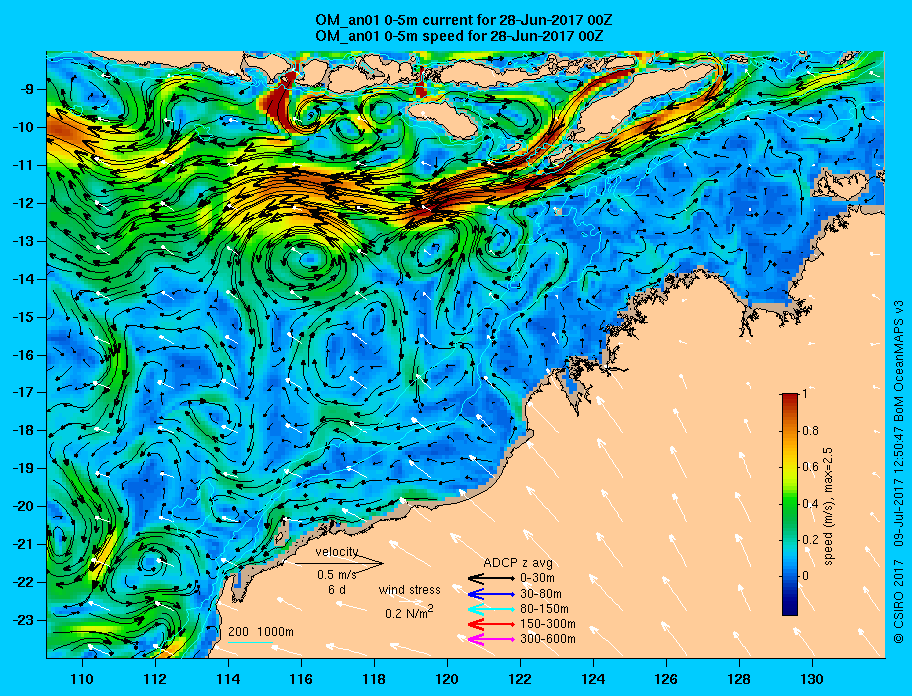The height and width of the screenshot is (696, 912).
Task: Click the title line 'OM_an01 0-5m current for 28-Jun-2017 00Z'
Action: pos(464,21)
